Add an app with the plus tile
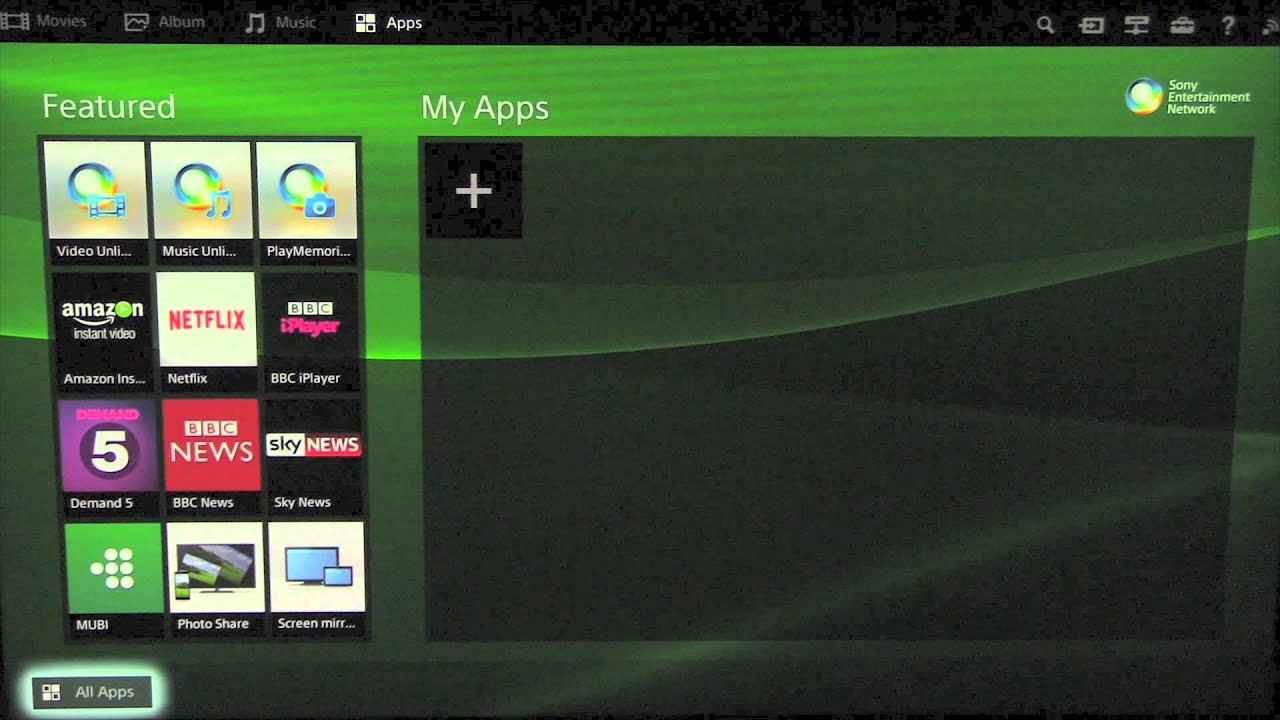The height and width of the screenshot is (720, 1280). click(x=474, y=191)
